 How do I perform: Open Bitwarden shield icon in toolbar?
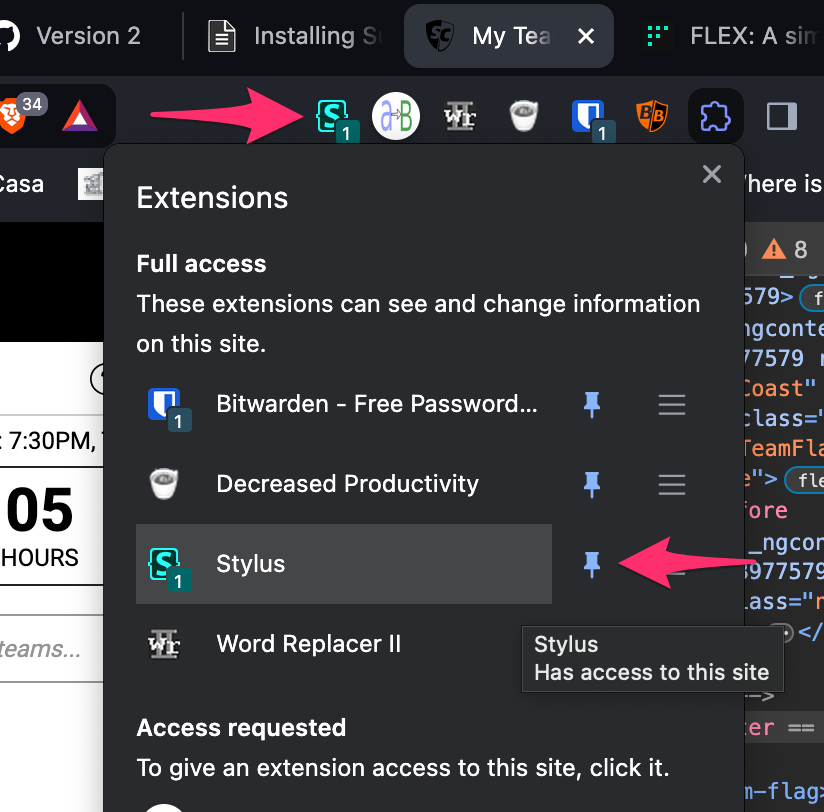pyautogui.click(x=592, y=118)
